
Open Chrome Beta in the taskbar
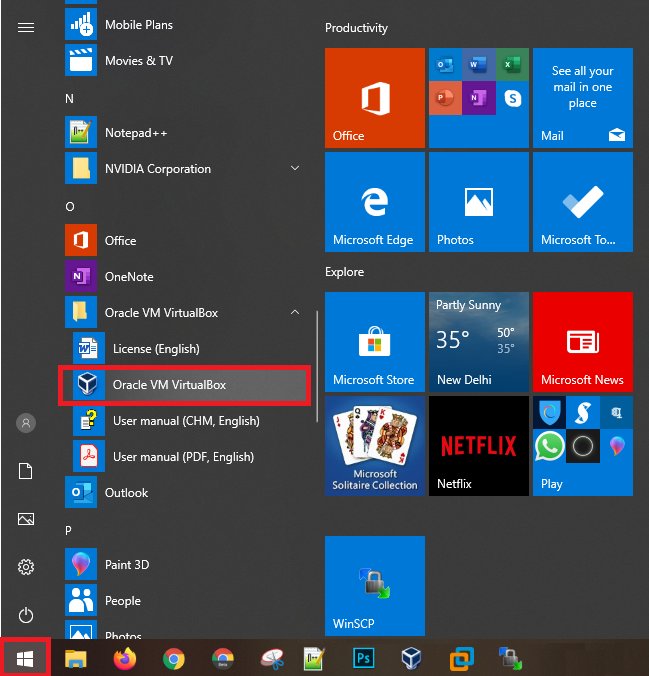click(223, 659)
